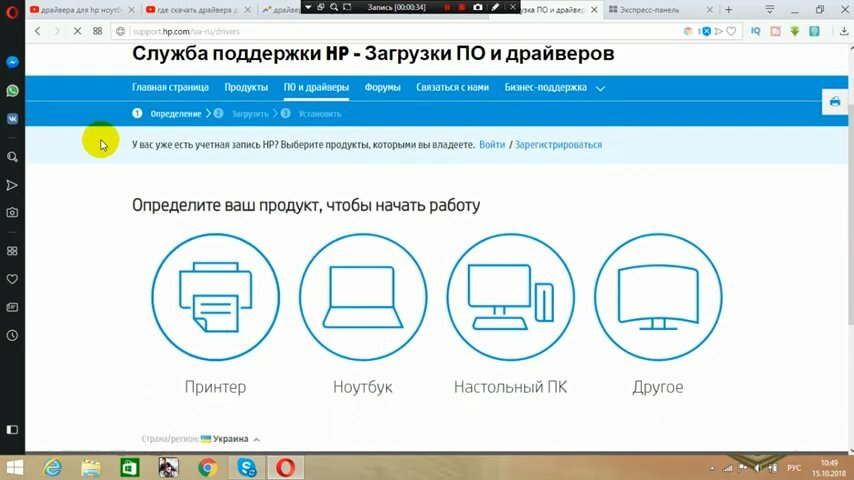854x480 pixels.
Task: Print page using the printer icon button
Action: coord(834,102)
